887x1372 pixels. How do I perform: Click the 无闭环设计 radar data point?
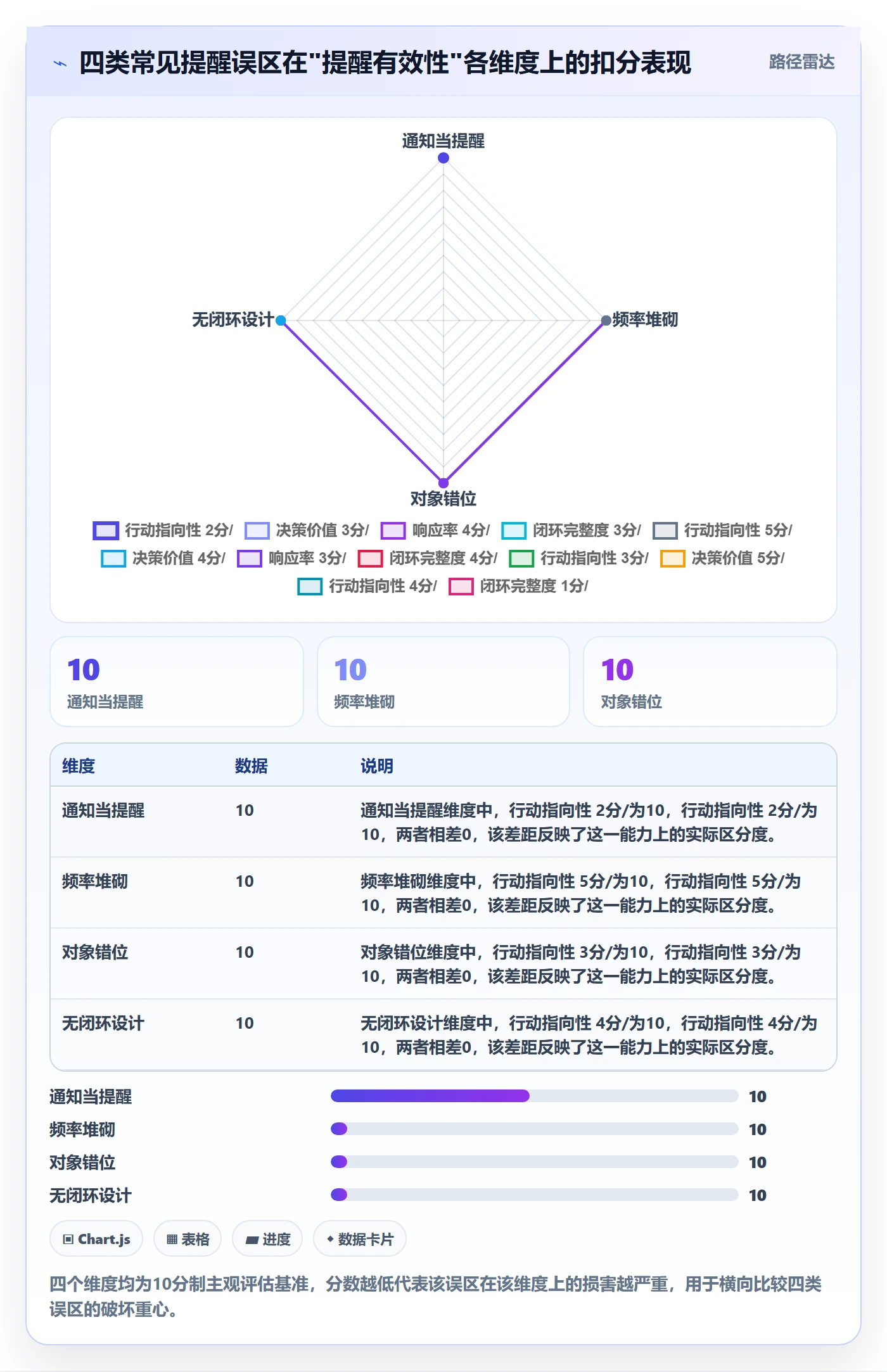pyautogui.click(x=281, y=321)
